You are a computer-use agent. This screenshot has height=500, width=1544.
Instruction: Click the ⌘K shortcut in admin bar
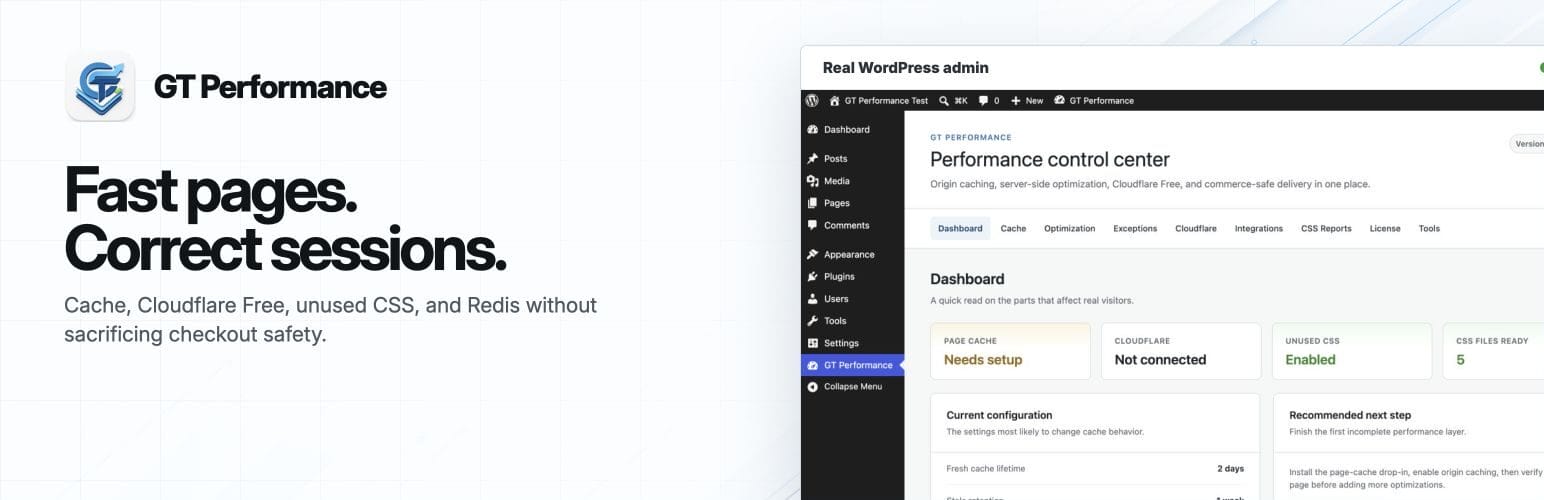tap(961, 100)
